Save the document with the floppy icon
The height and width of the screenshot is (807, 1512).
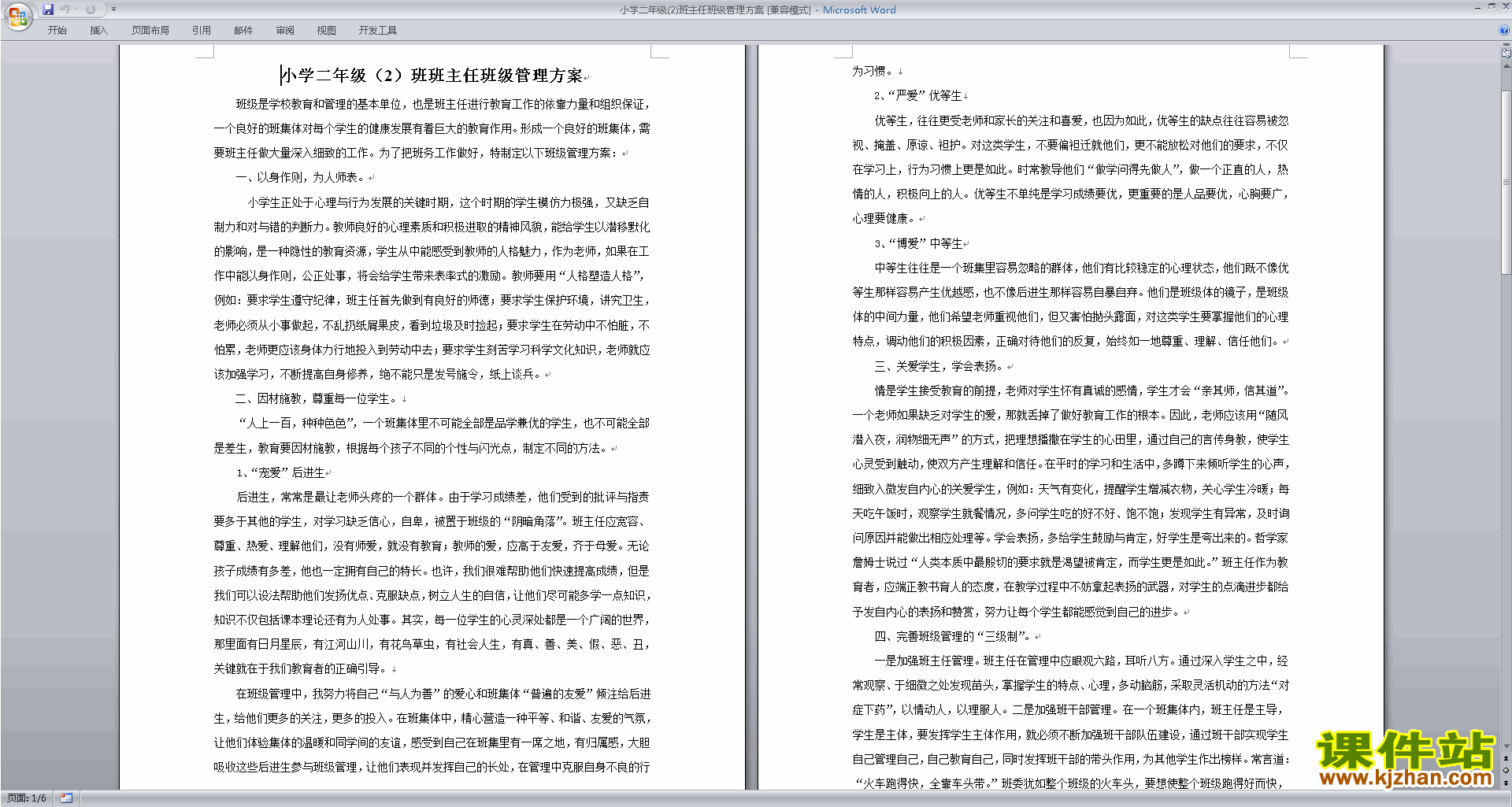[48, 9]
